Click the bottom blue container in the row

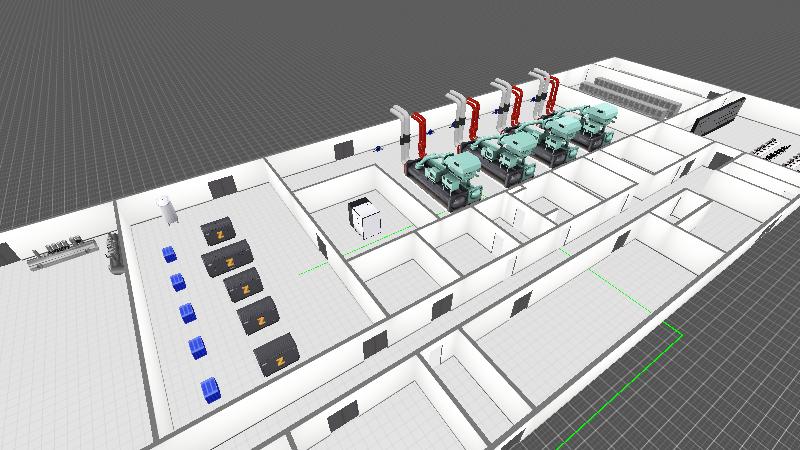coord(209,388)
